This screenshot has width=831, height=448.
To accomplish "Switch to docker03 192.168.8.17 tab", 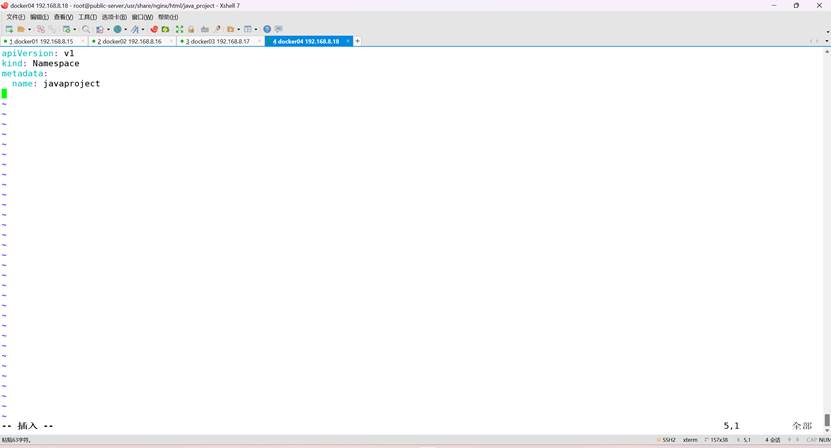I will click(x=220, y=41).
